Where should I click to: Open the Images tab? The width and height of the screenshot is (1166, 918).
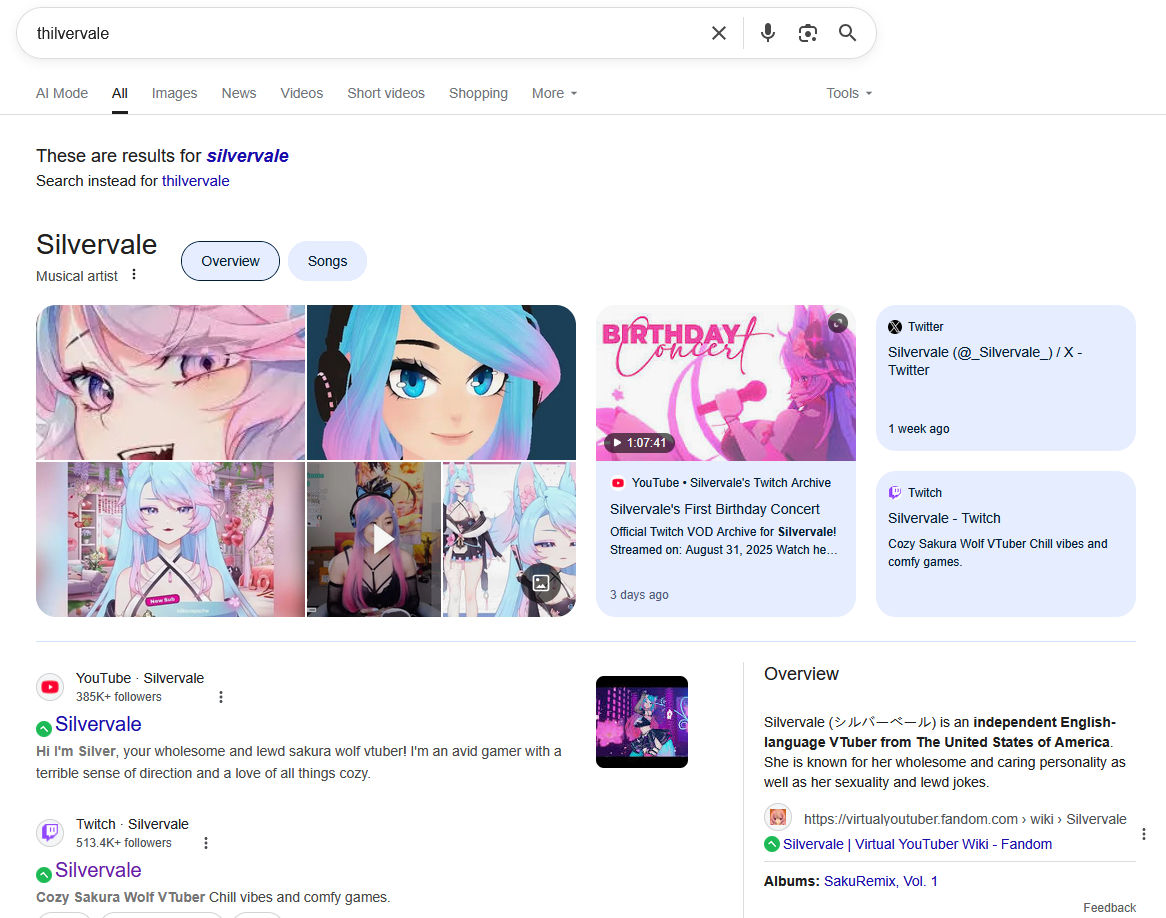click(x=175, y=93)
